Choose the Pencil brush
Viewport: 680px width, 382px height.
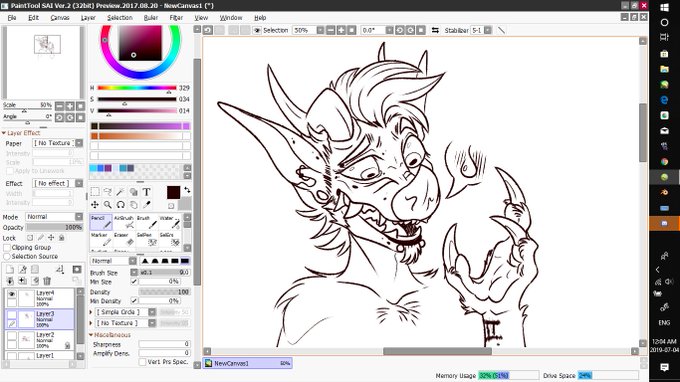tap(101, 222)
